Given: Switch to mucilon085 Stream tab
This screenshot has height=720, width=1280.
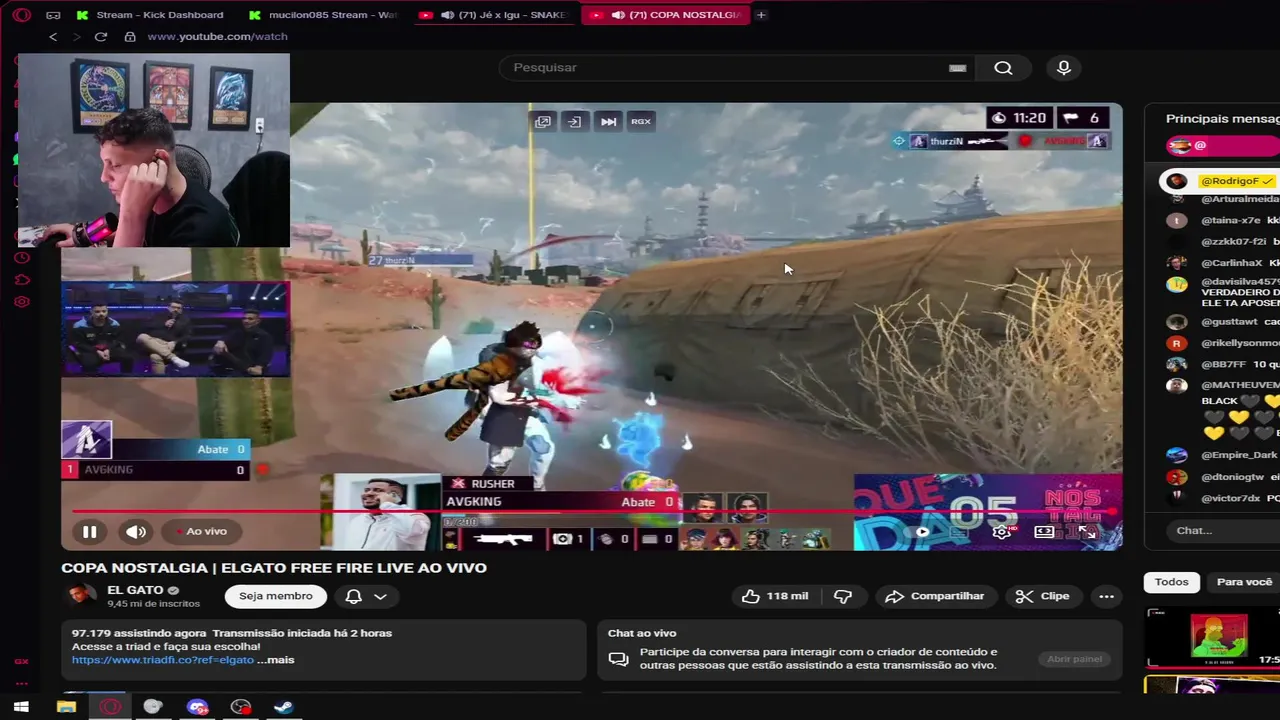Looking at the screenshot, I should tap(325, 15).
